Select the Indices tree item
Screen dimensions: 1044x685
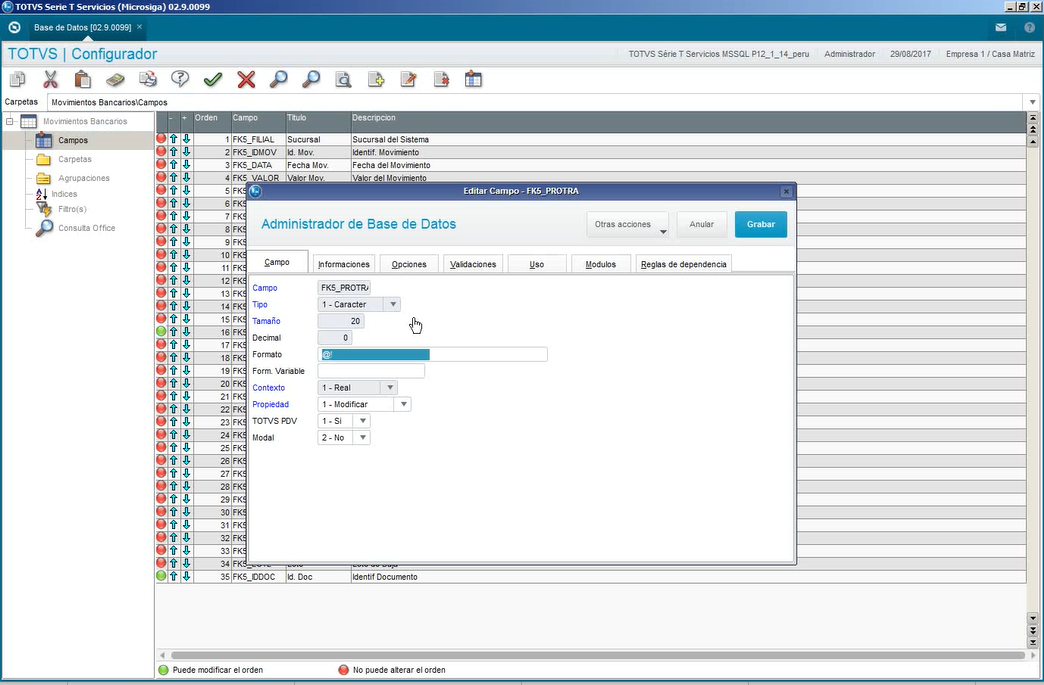point(64,194)
